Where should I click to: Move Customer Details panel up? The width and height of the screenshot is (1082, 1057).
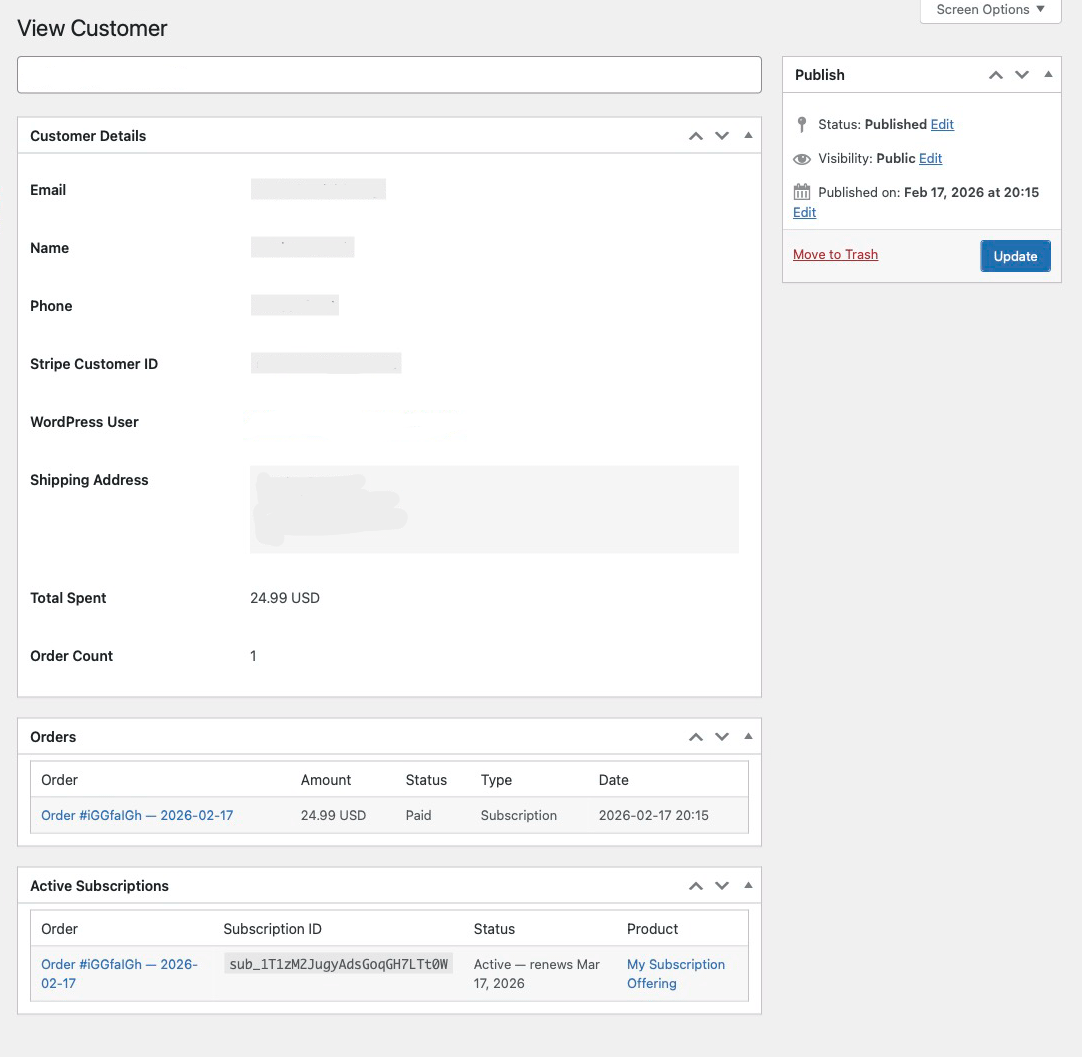click(x=696, y=136)
